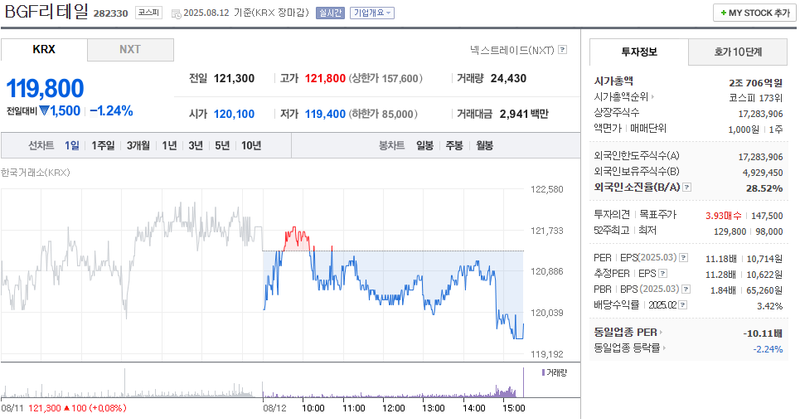Click the 시가총액 value 2조 706억원
Viewport: 800px width, 419px height.
click(756, 83)
